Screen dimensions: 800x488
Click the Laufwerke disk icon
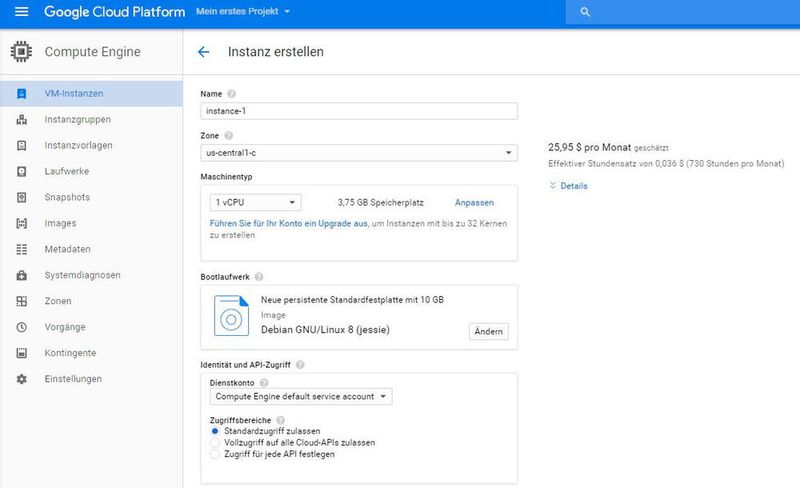click(x=21, y=172)
